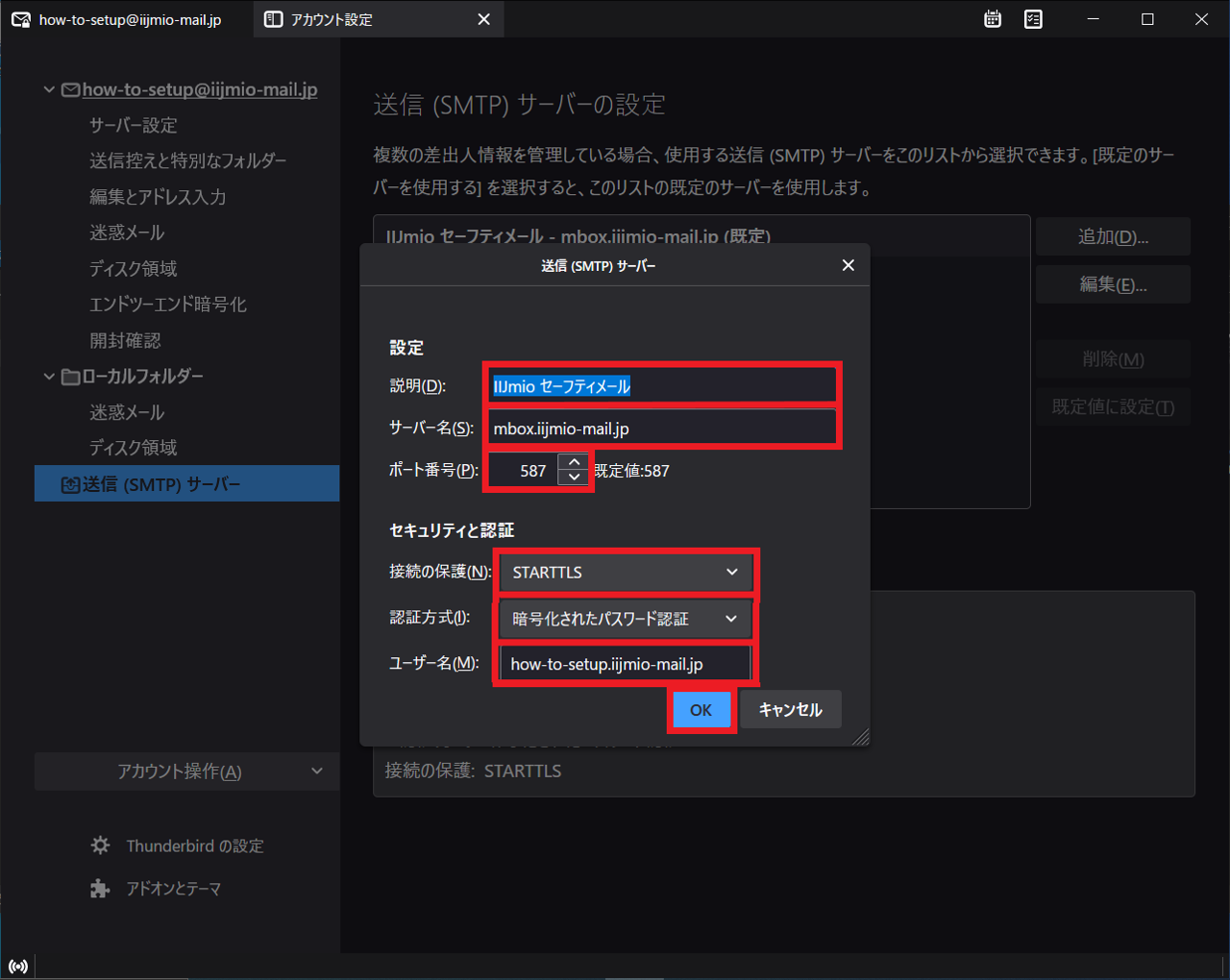The width and height of the screenshot is (1230, 980).
Task: Click the ユーザー名 input field
Action: coord(626,664)
